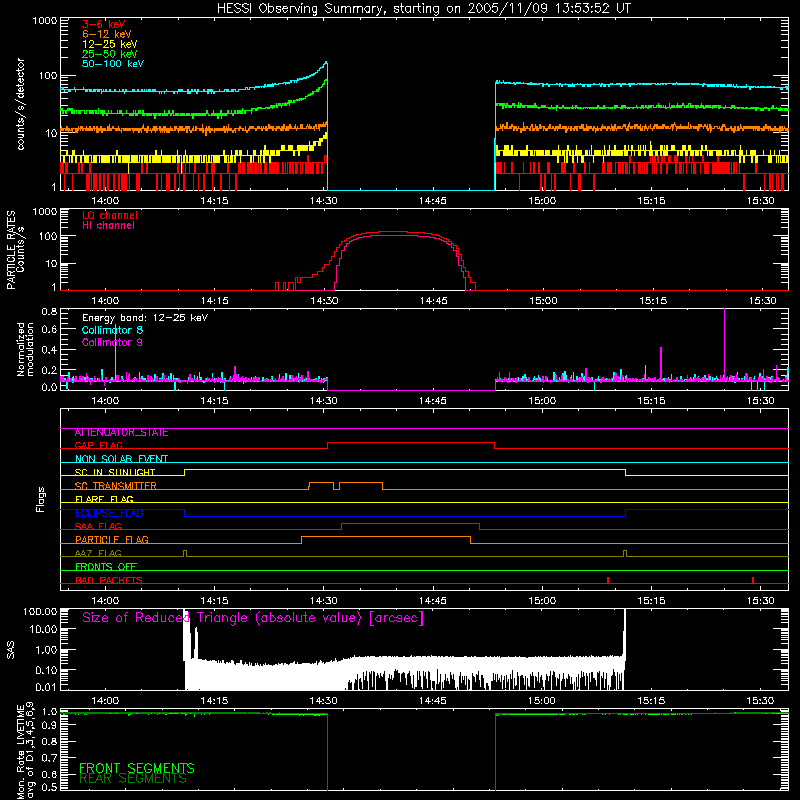Select the Collimator 9 legend label
The image size is (800, 800).
[112, 342]
